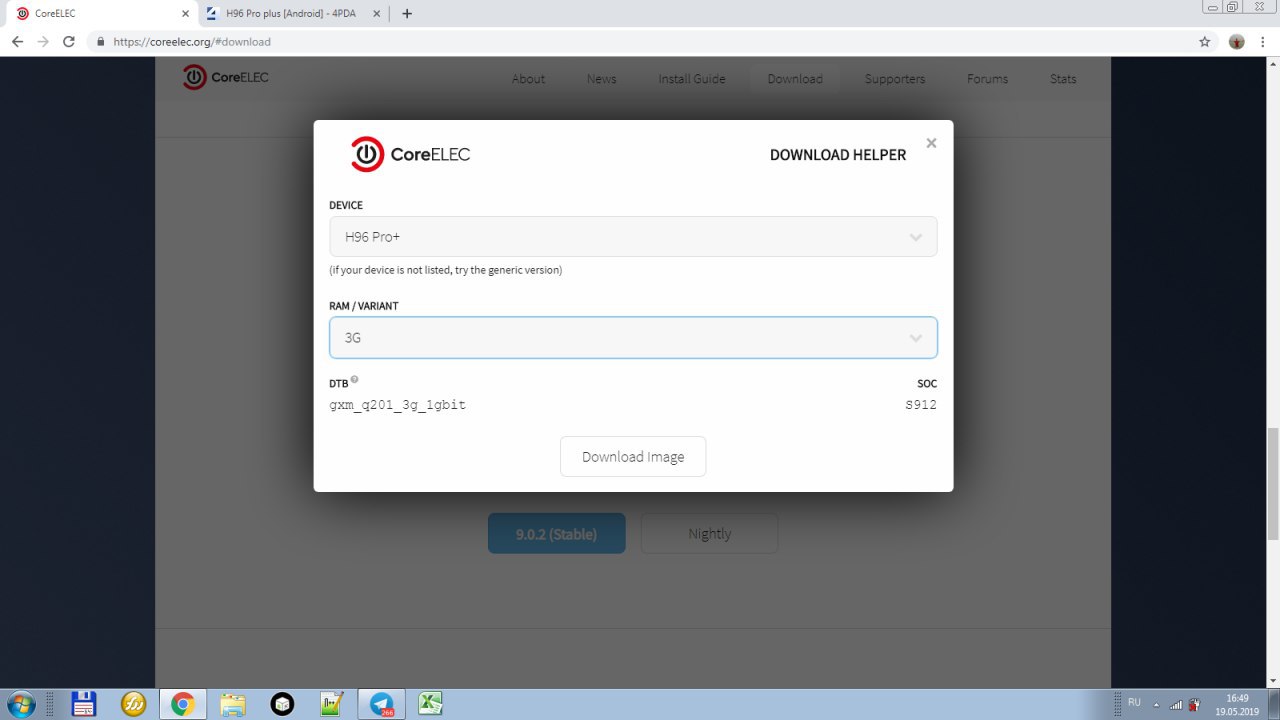Open Excel from the taskbar
Viewport: 1280px width, 720px height.
[431, 704]
